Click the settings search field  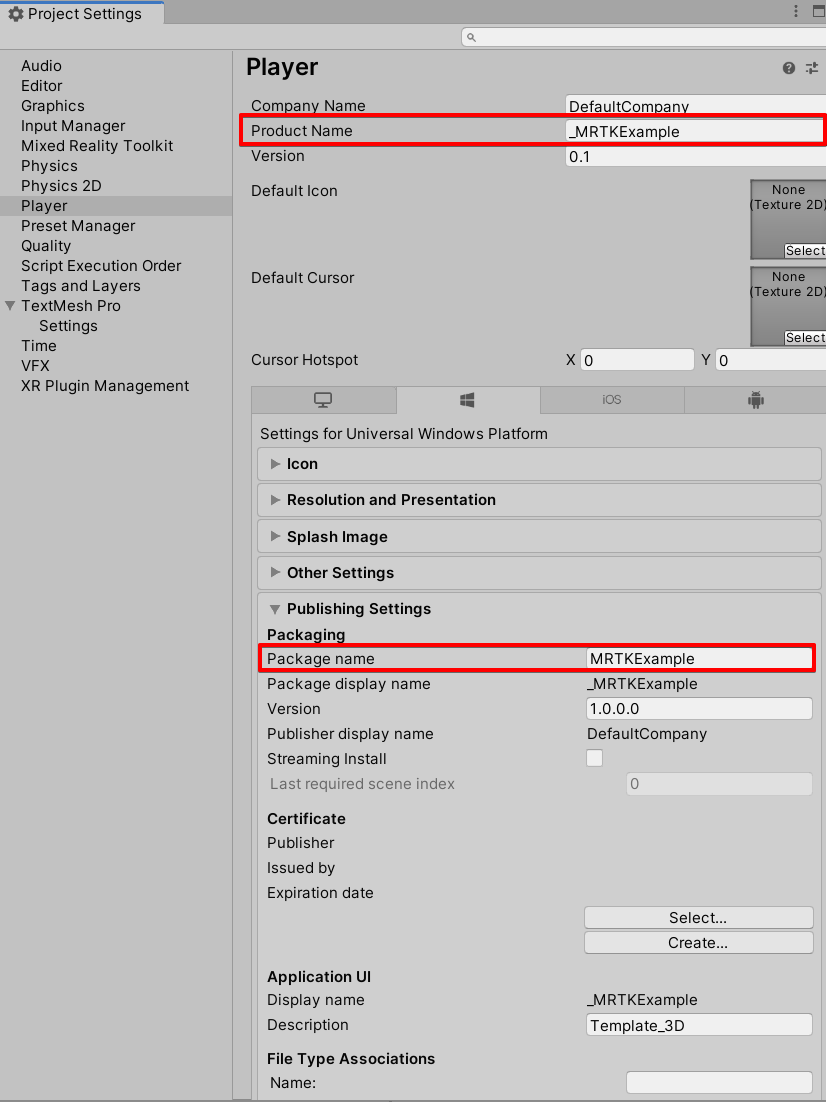coord(644,37)
